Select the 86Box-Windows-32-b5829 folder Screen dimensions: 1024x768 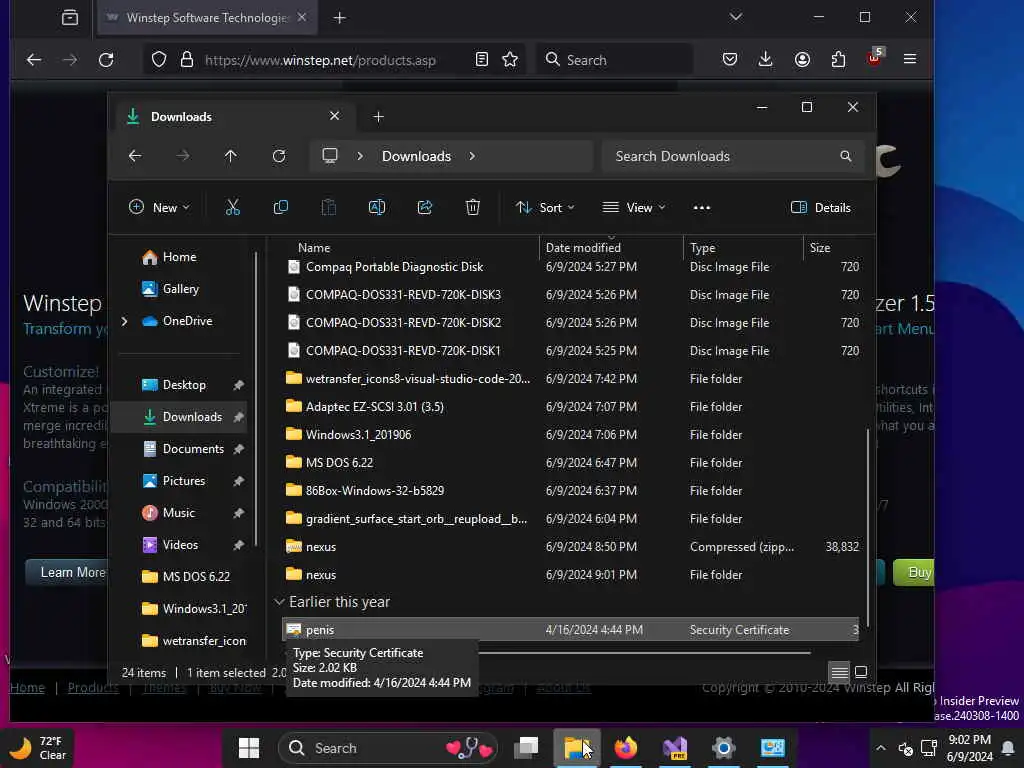[x=571, y=491]
